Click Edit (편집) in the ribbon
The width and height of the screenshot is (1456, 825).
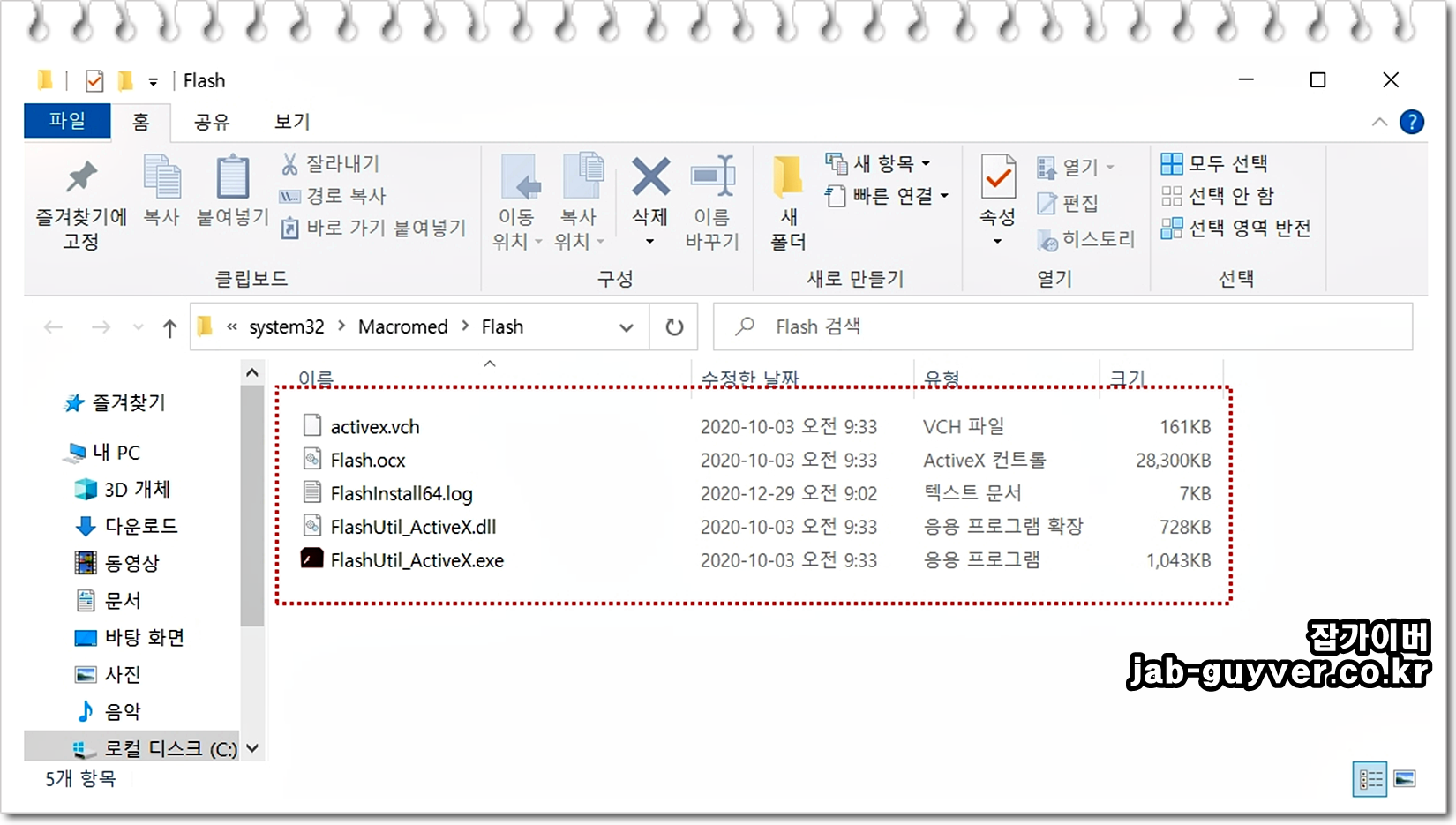(1068, 204)
